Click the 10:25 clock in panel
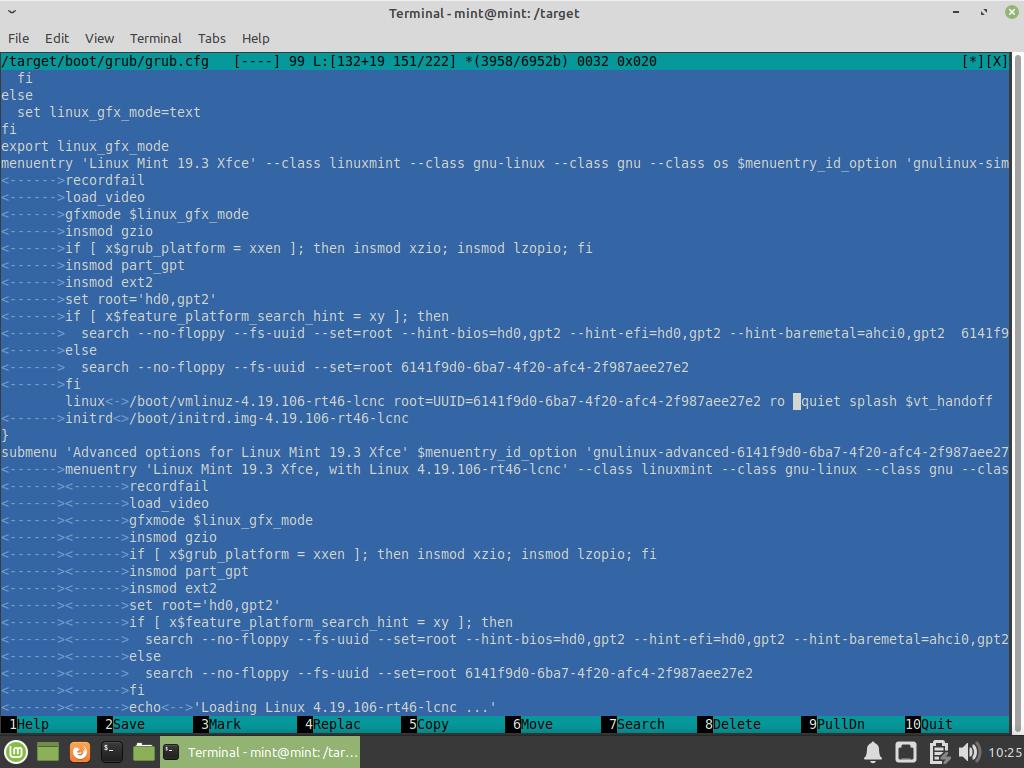Image resolution: width=1024 pixels, height=768 pixels. click(1005, 753)
